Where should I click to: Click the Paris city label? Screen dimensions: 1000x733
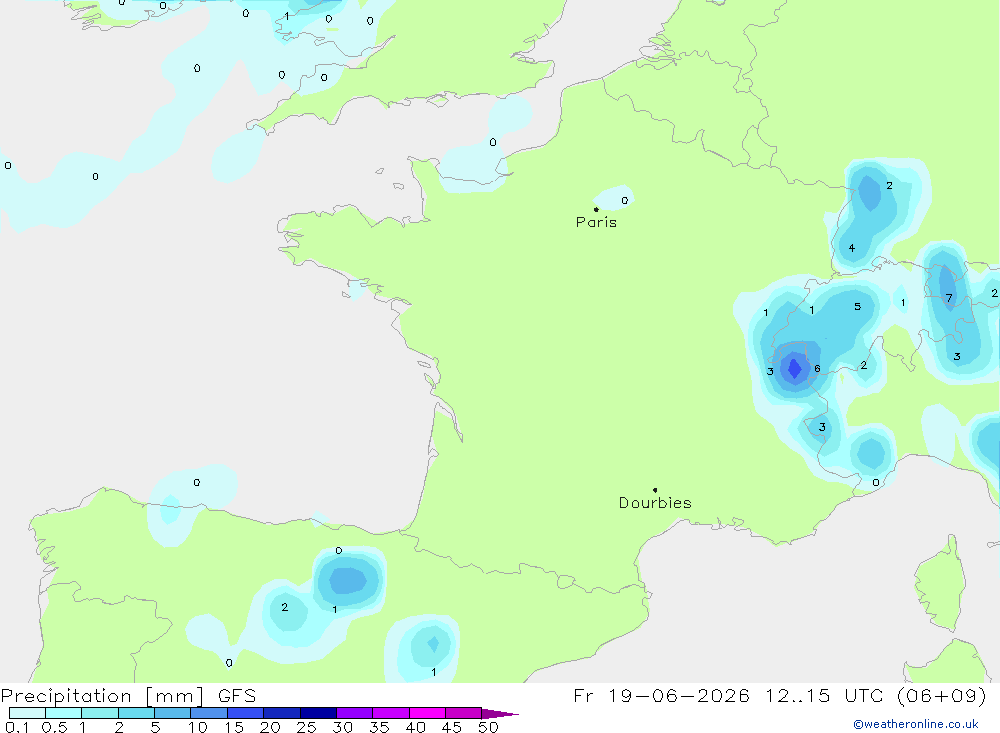pyautogui.click(x=596, y=222)
